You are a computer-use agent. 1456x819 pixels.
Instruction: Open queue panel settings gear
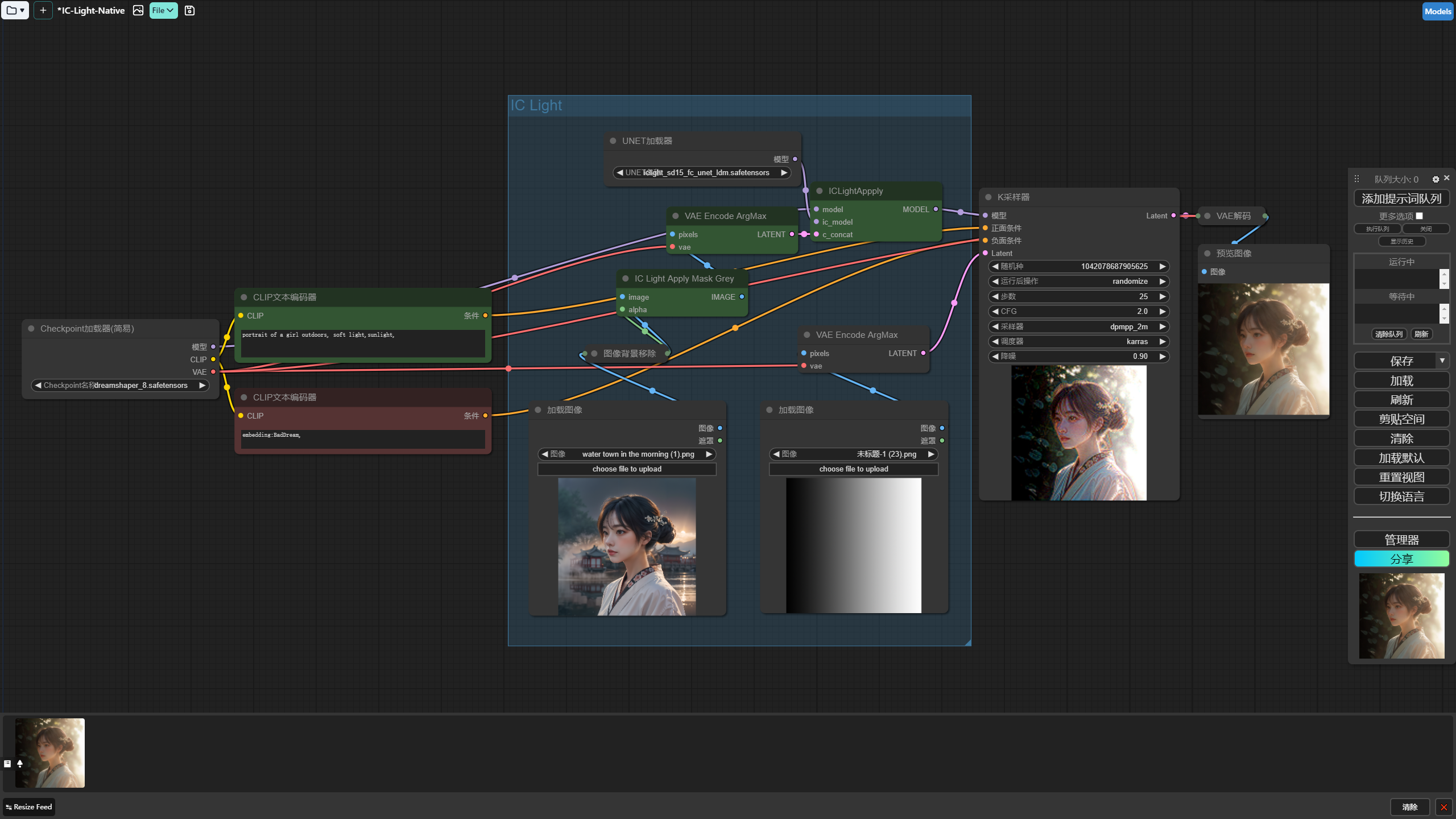[1436, 179]
